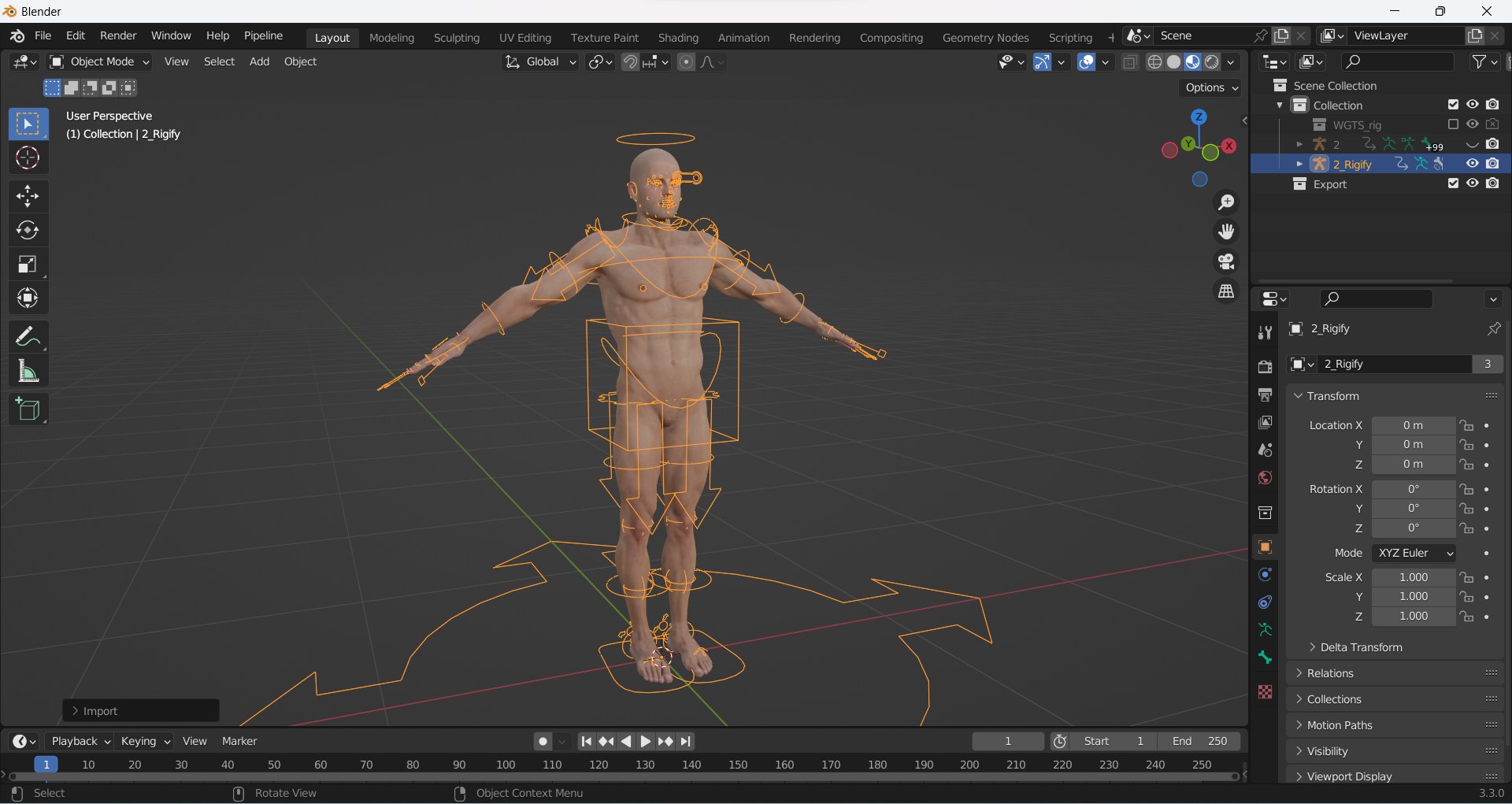The image size is (1512, 804).
Task: Activate the Select Box tool
Action: (x=28, y=124)
